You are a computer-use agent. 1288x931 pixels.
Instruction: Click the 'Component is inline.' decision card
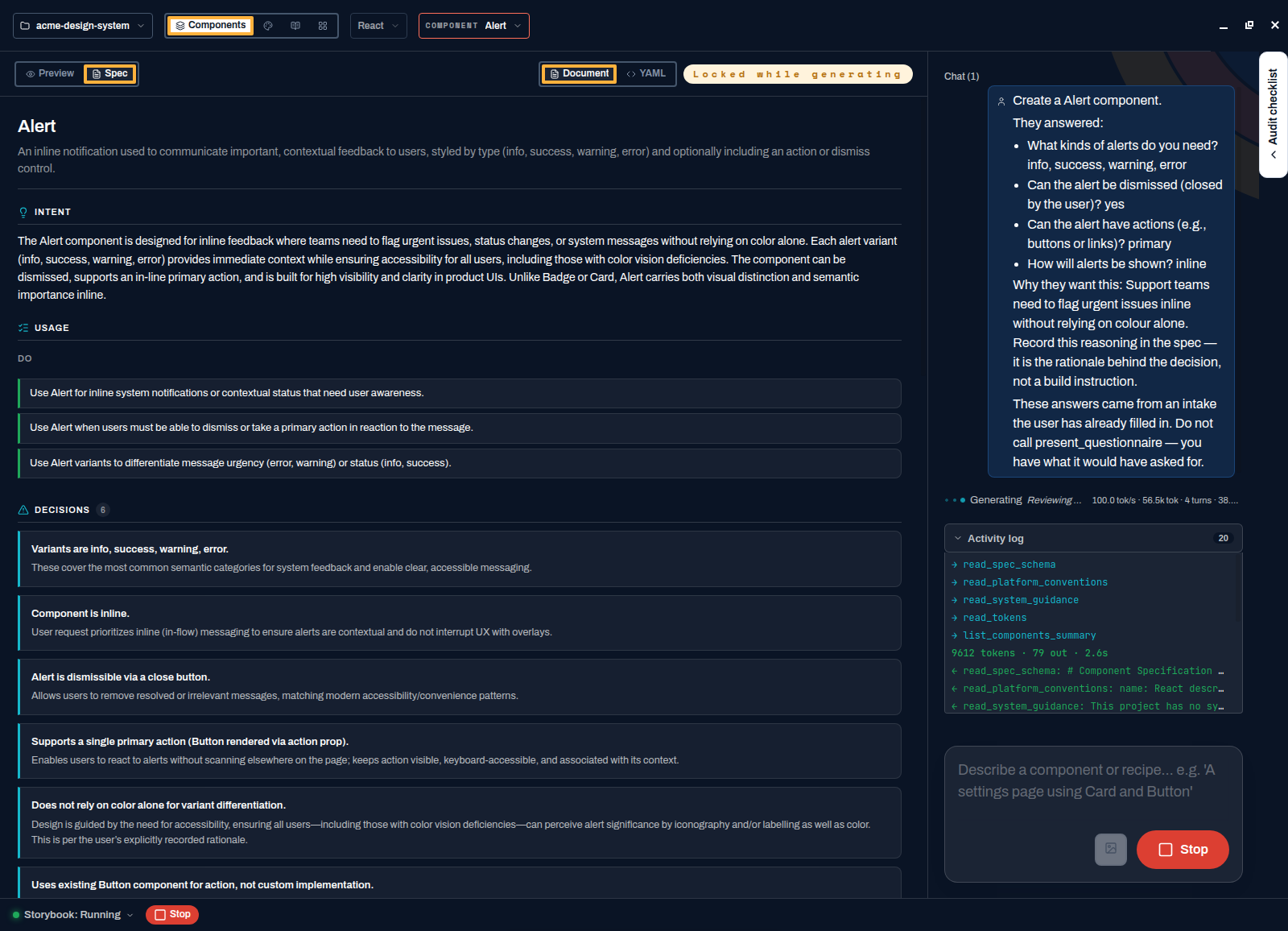click(x=460, y=623)
